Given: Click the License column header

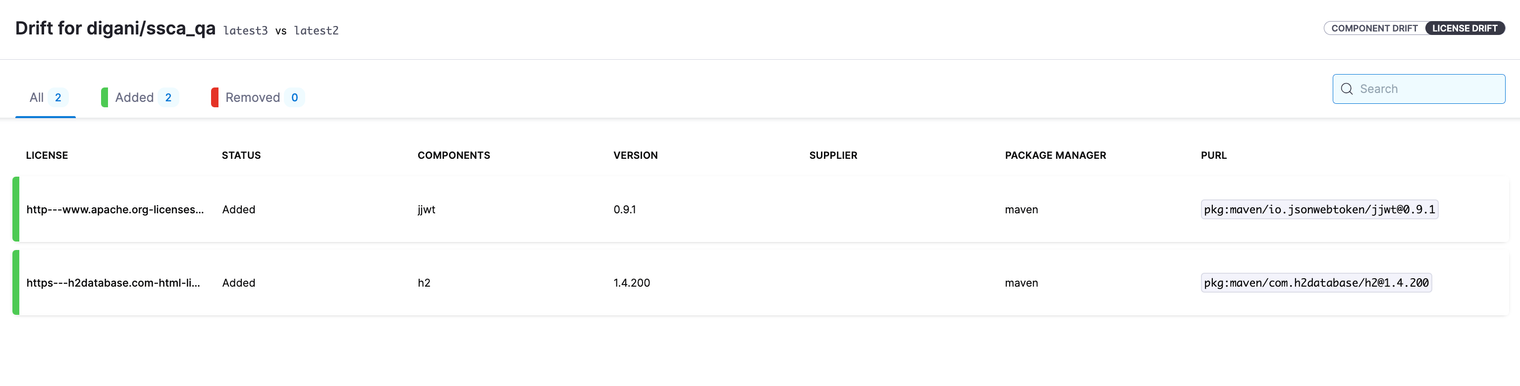Looking at the screenshot, I should [47, 155].
